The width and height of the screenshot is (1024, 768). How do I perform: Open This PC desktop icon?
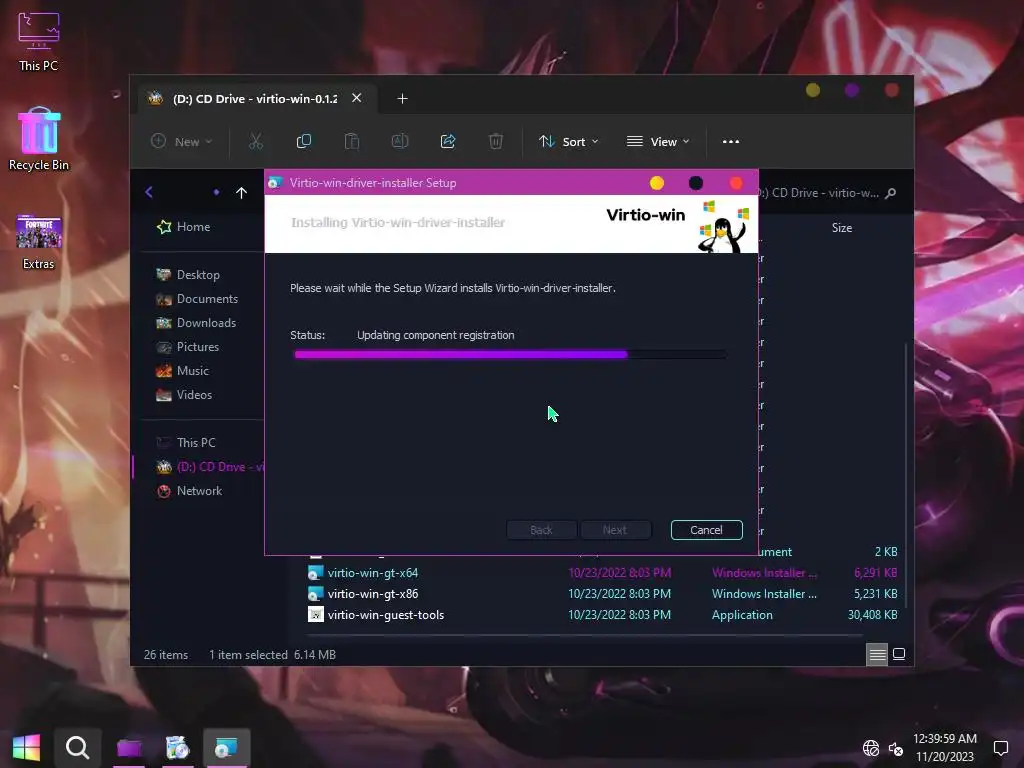tap(39, 41)
